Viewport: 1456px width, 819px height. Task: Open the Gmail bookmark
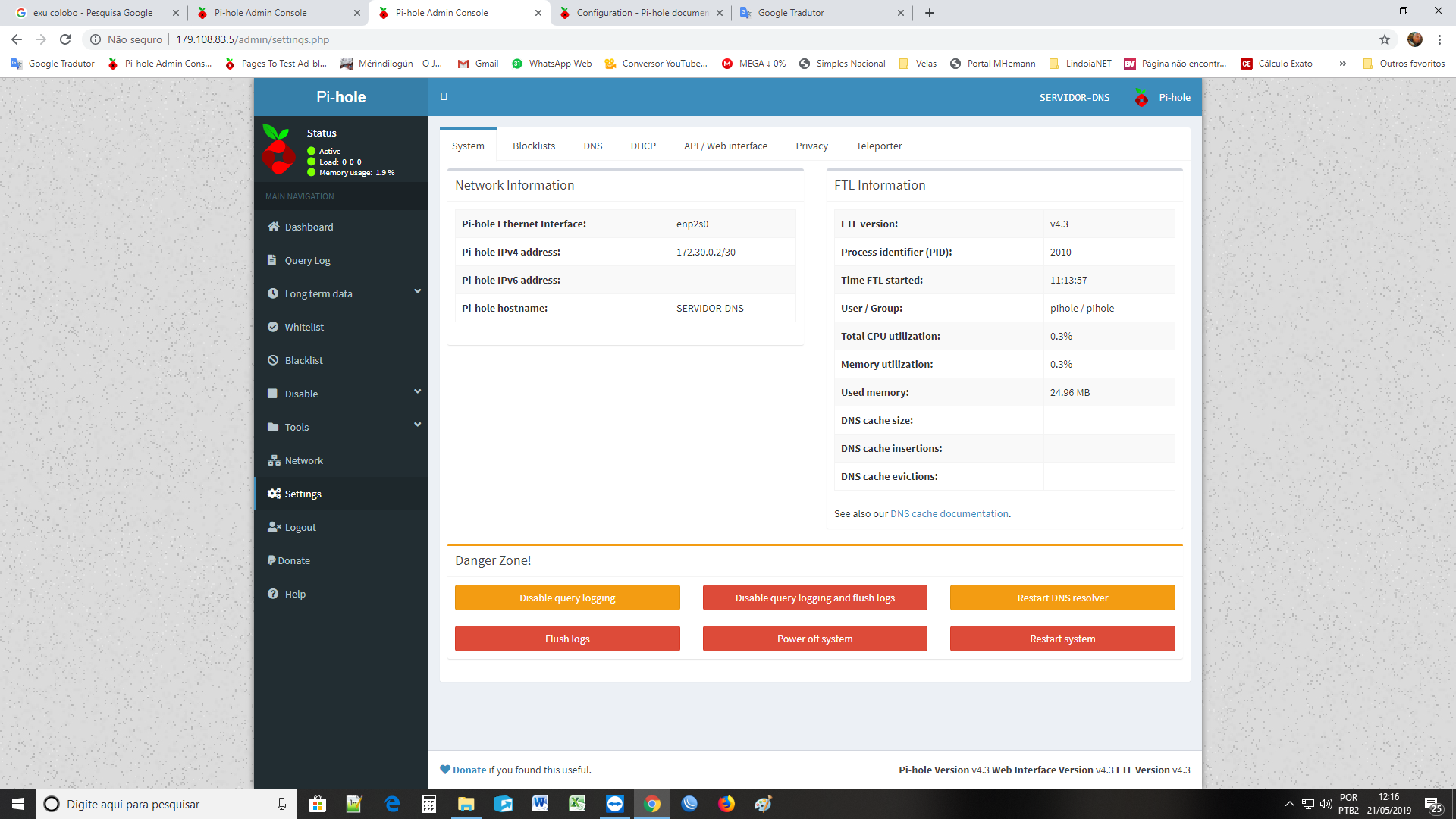(x=478, y=64)
